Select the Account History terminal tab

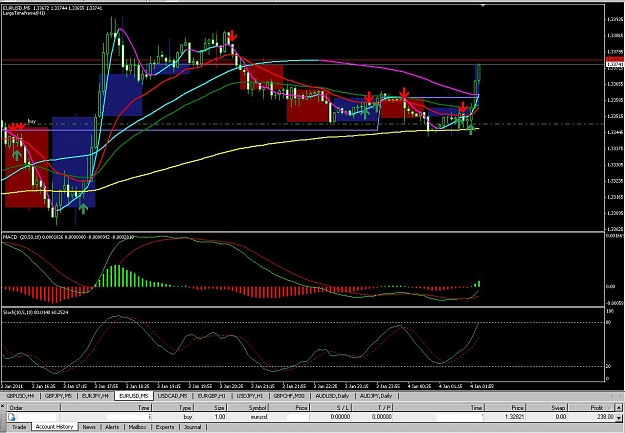tap(55, 427)
